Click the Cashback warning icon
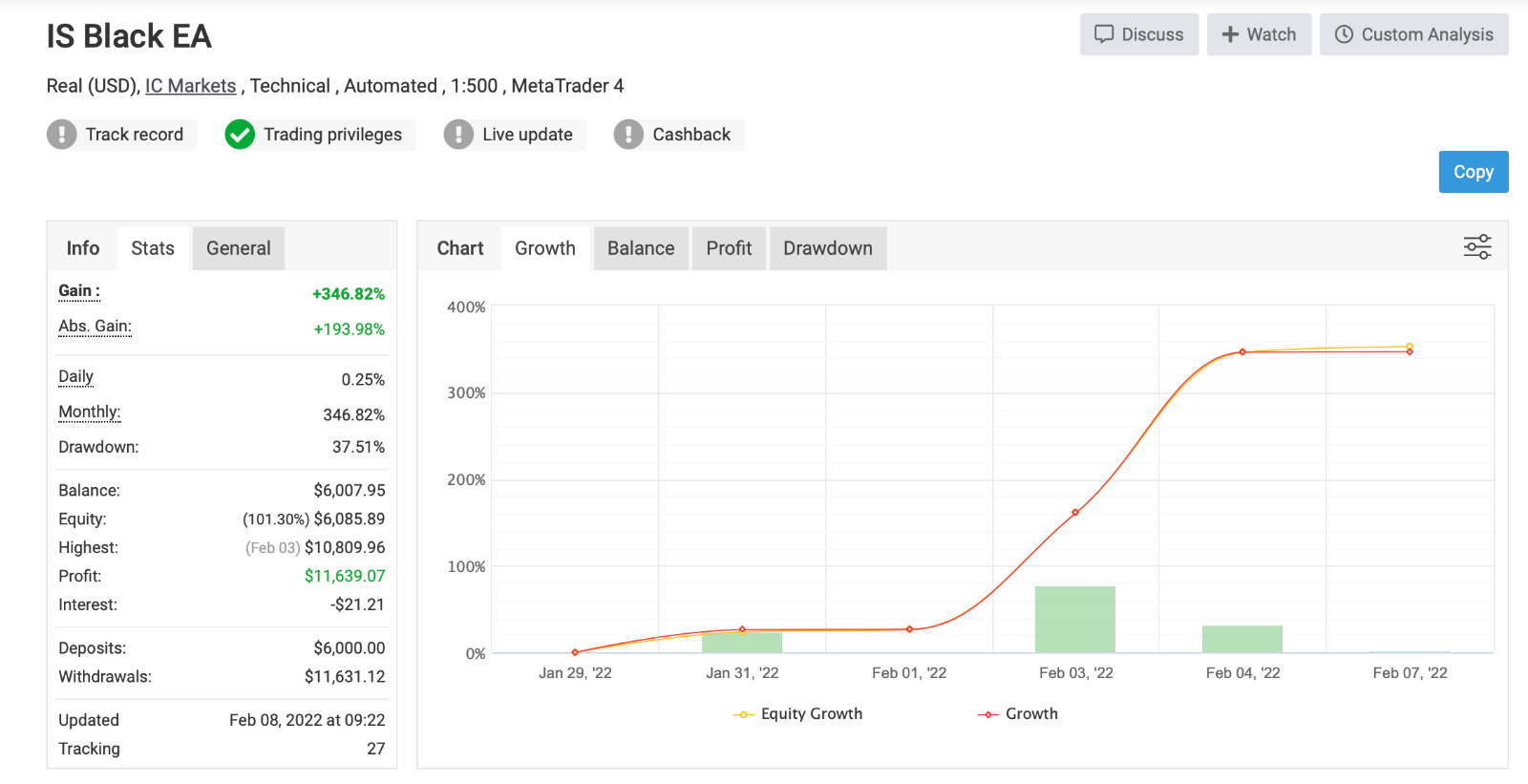This screenshot has width=1528, height=784. click(628, 135)
